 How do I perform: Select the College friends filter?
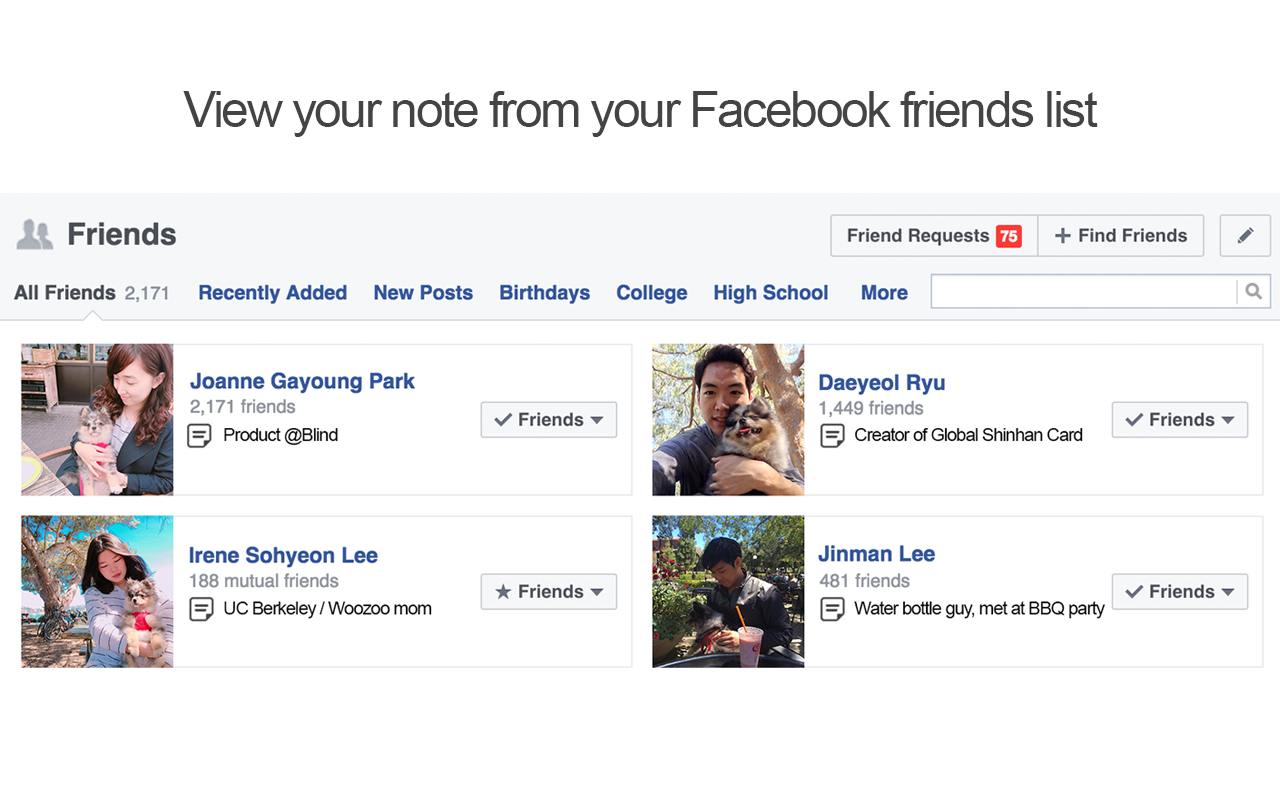[x=651, y=292]
